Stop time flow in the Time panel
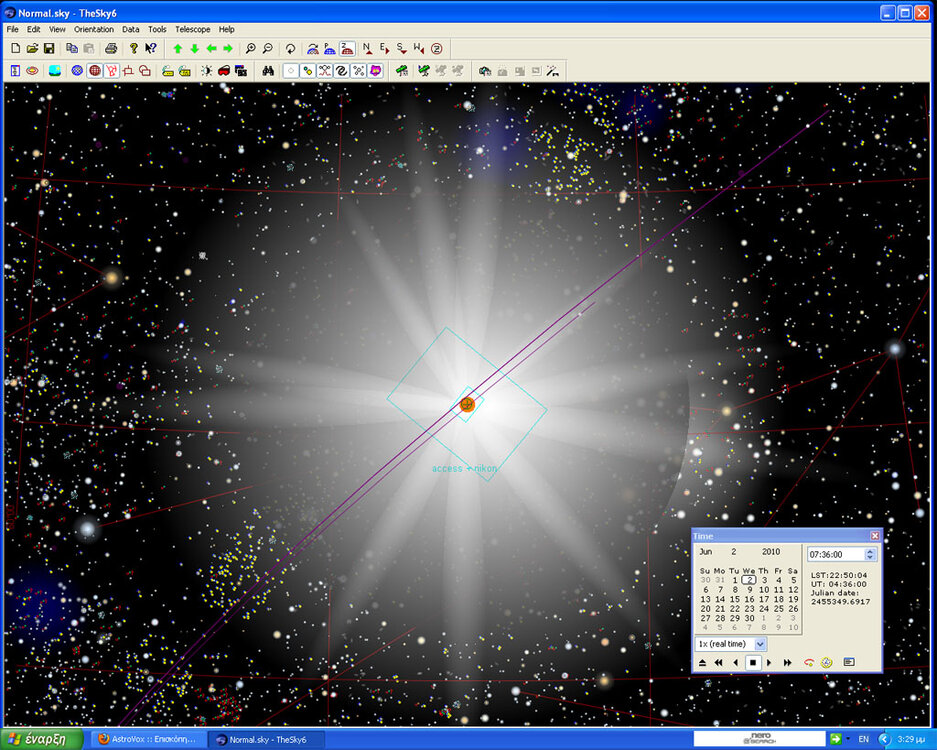This screenshot has width=937, height=750. (x=752, y=662)
